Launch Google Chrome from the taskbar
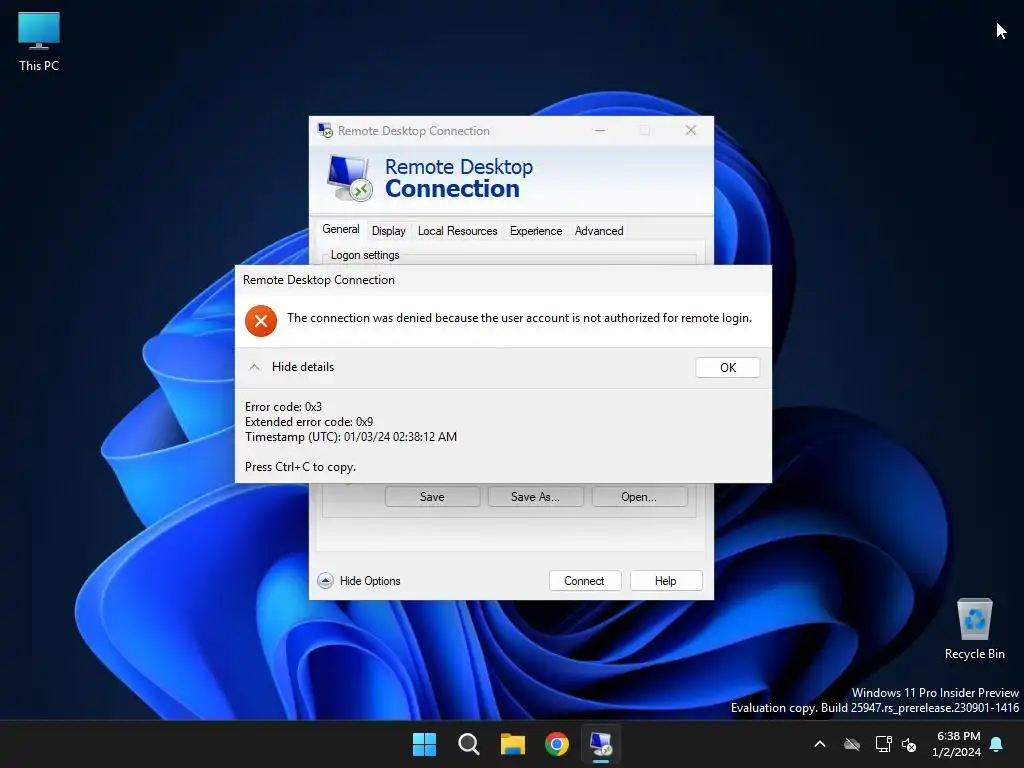The width and height of the screenshot is (1024, 768). 556,744
